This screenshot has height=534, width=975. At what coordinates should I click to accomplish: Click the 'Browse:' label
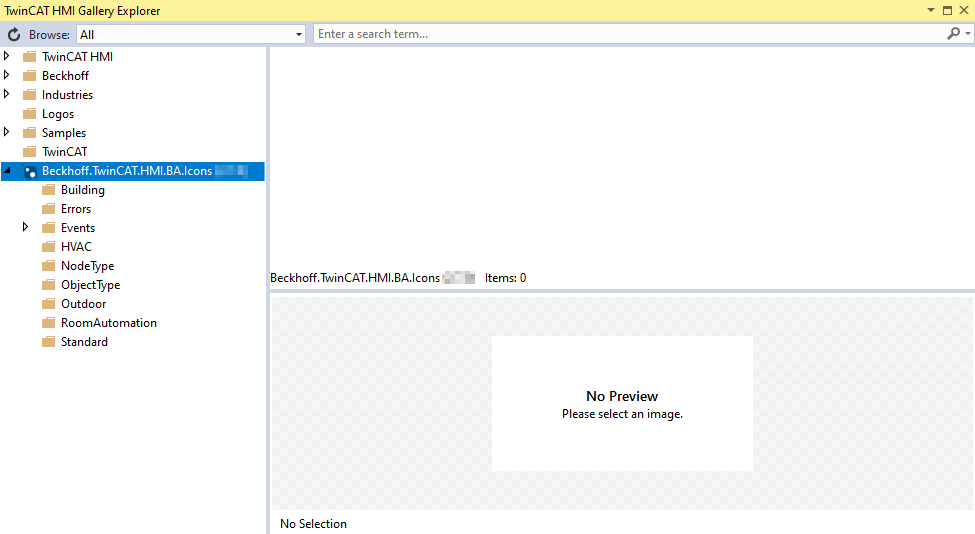[49, 35]
